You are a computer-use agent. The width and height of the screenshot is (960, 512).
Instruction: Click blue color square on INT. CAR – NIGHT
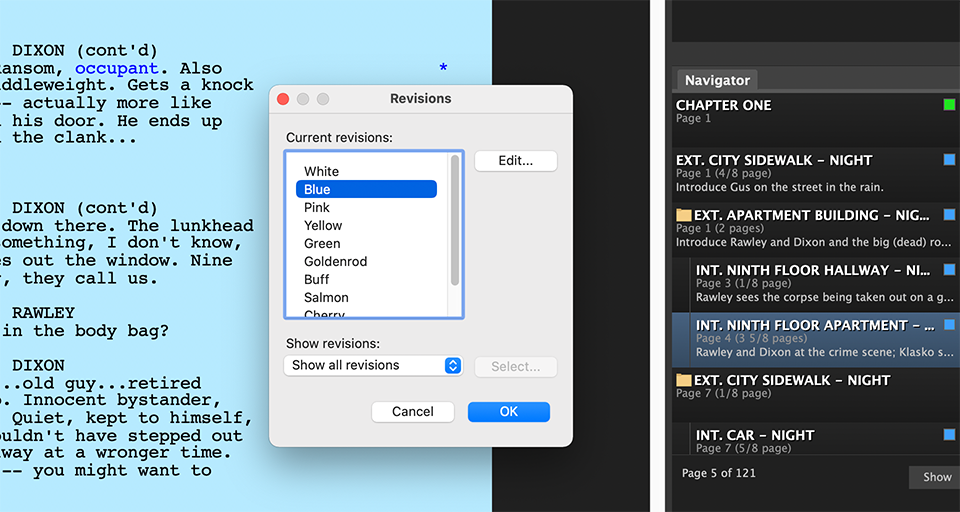[x=949, y=435]
